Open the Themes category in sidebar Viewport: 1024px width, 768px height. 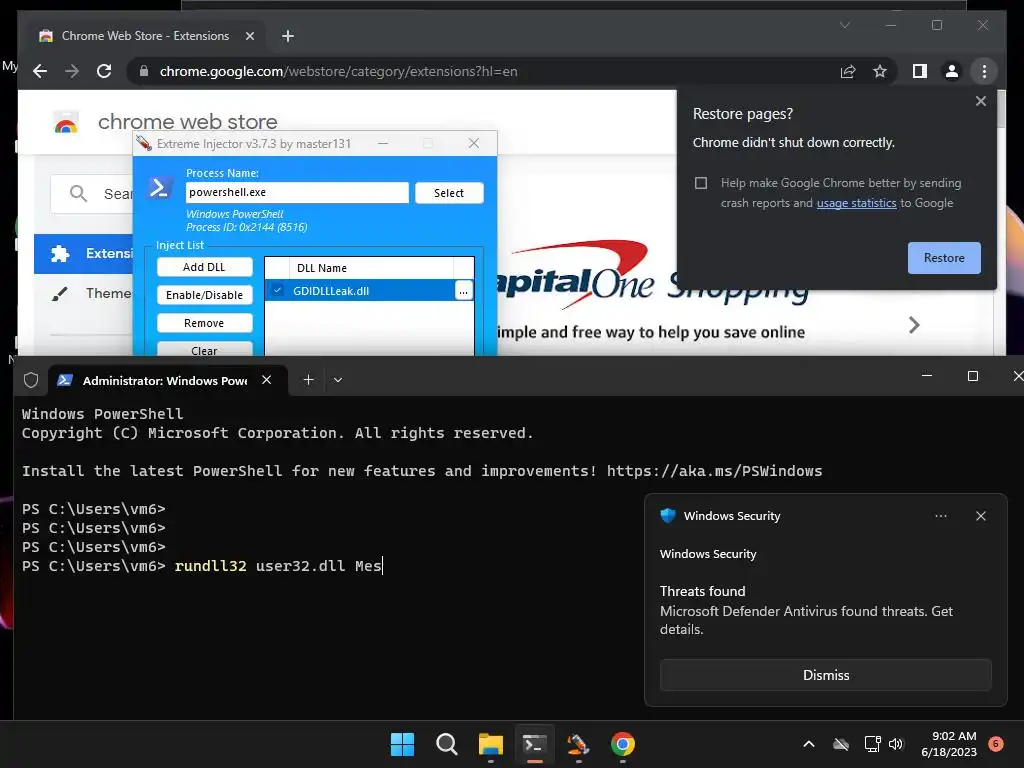pos(84,293)
